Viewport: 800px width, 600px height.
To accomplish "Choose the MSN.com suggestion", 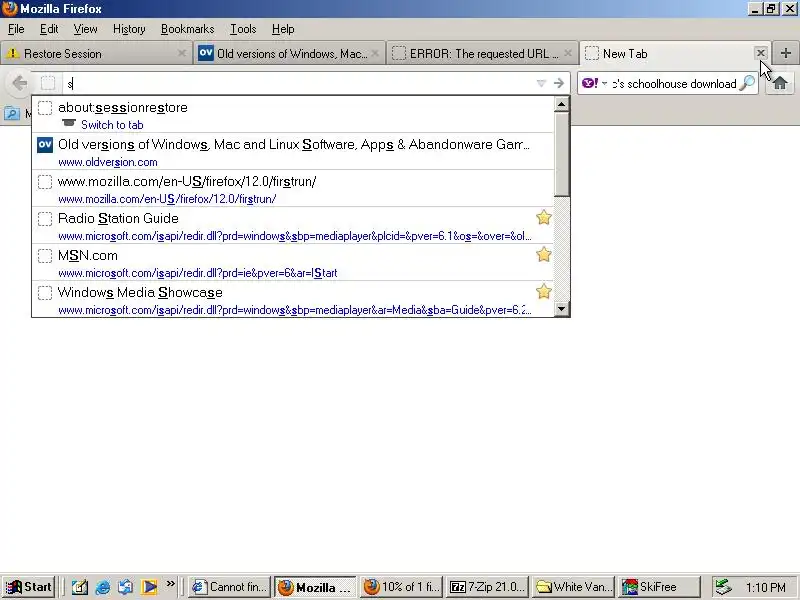I will 293,262.
